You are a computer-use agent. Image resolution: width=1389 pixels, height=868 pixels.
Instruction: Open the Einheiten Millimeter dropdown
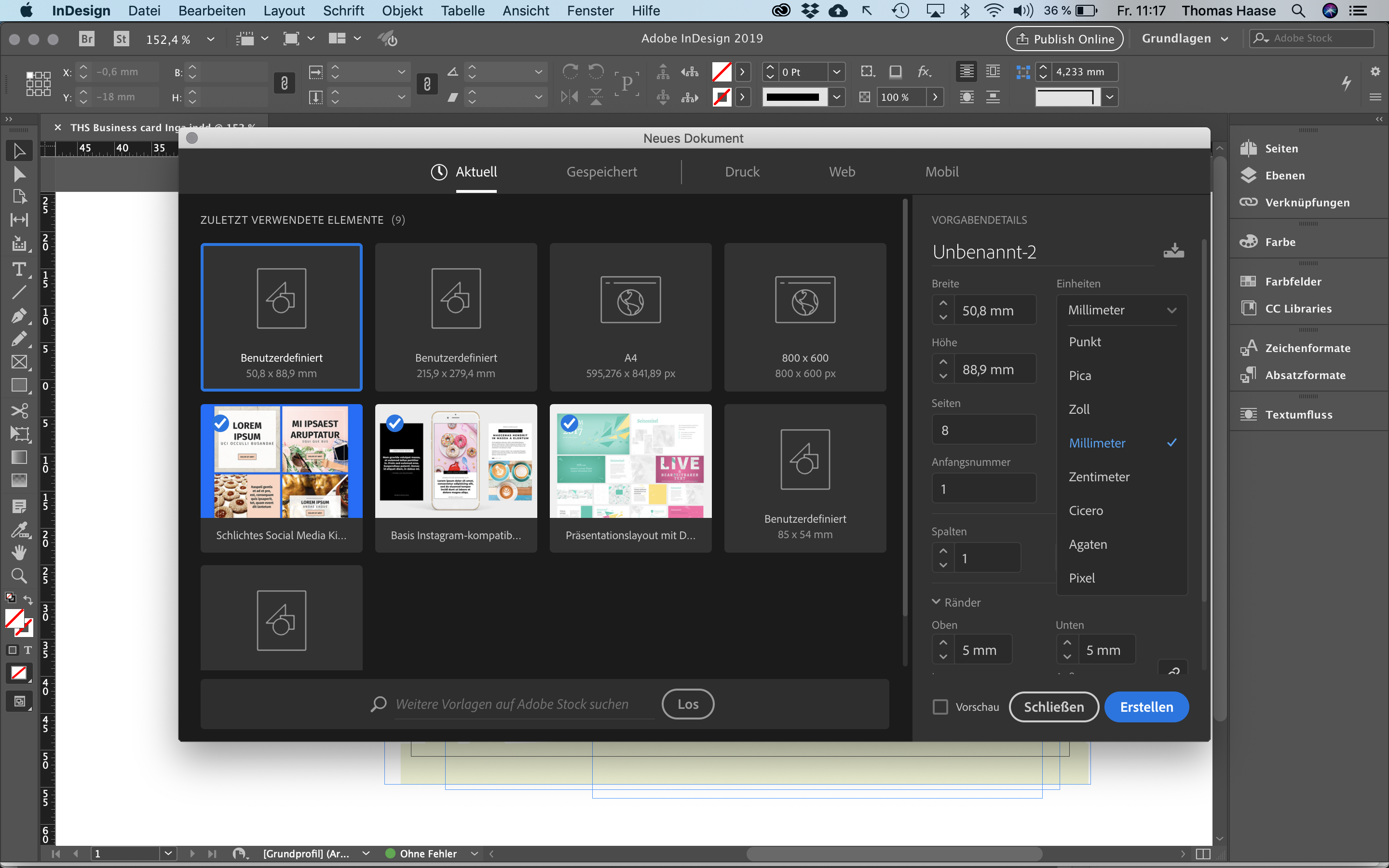[1121, 310]
